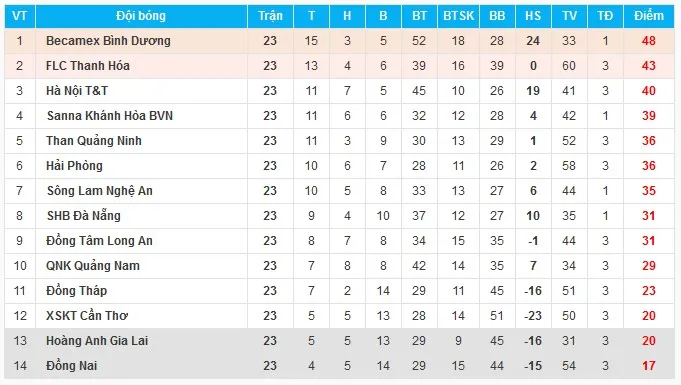Click the TV column header

569,16
